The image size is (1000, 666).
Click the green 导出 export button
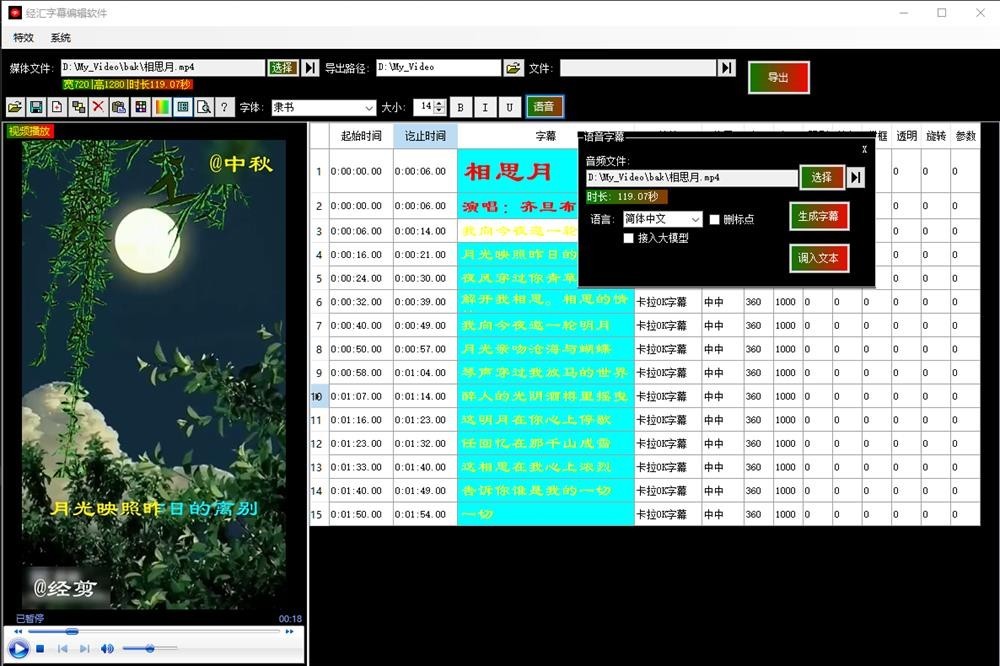coord(779,77)
